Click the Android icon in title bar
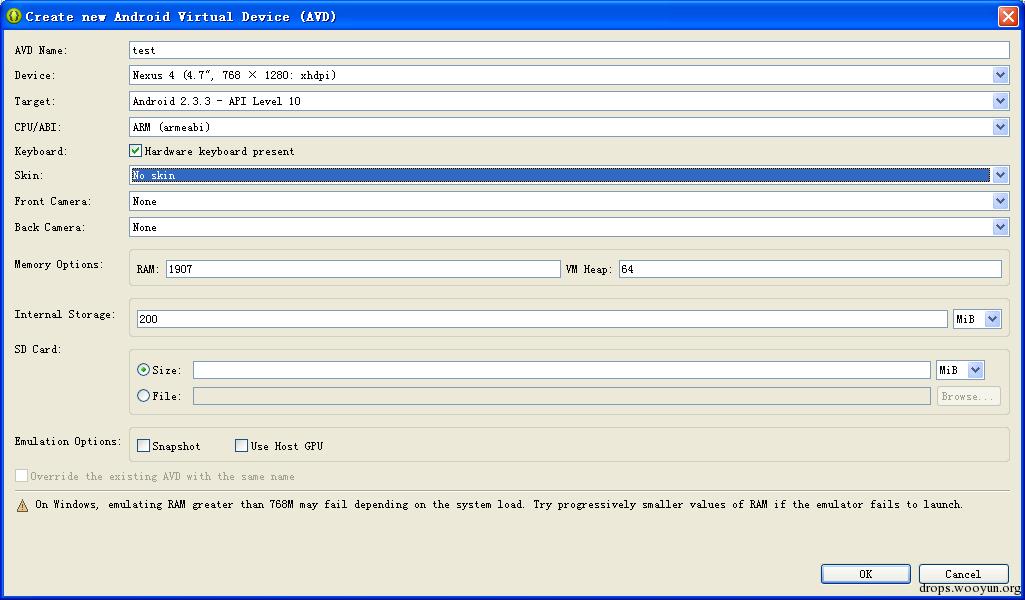This screenshot has width=1025, height=600. click(14, 16)
